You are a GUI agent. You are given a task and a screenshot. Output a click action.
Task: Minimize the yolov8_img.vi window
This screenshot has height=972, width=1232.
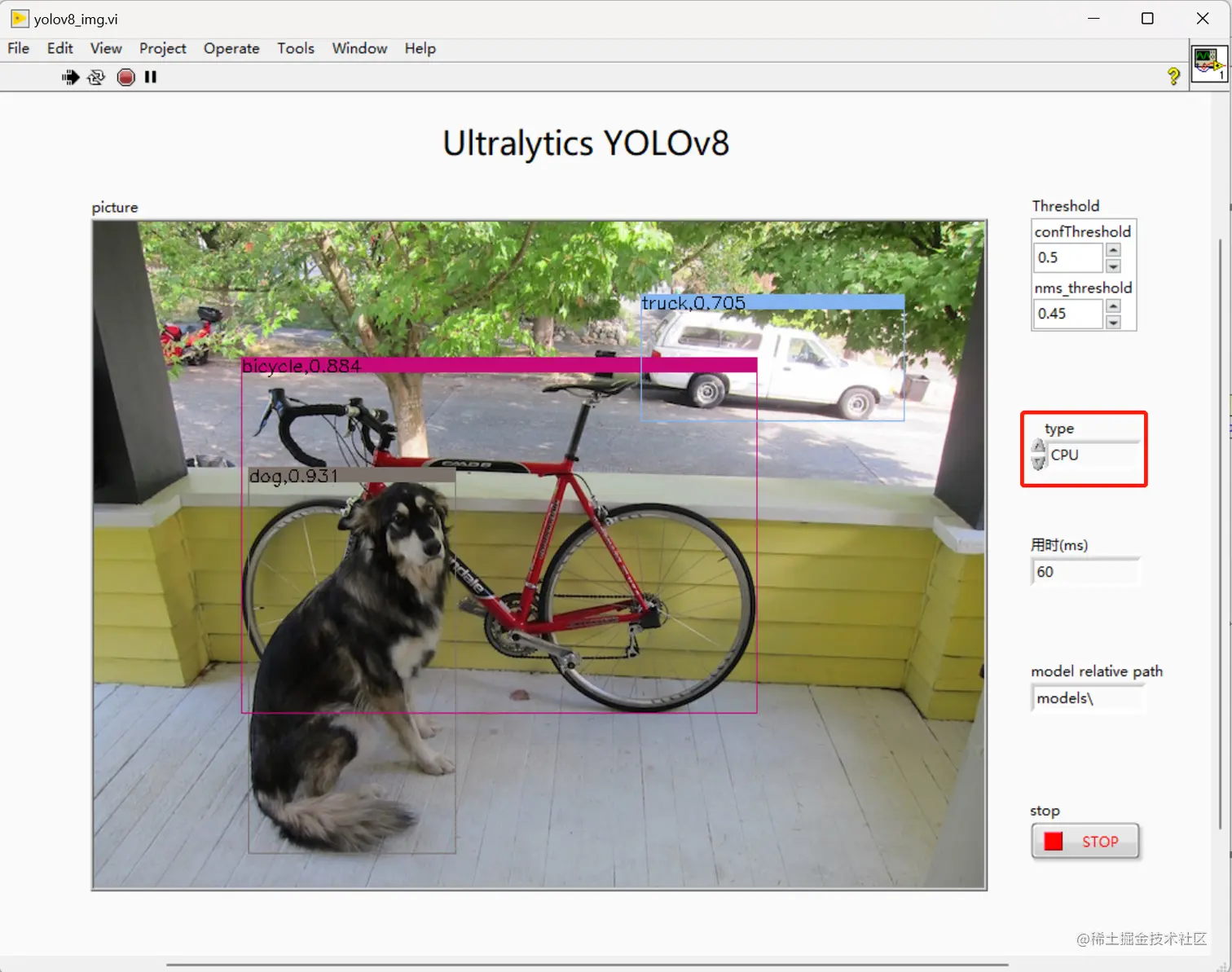pos(1093,18)
